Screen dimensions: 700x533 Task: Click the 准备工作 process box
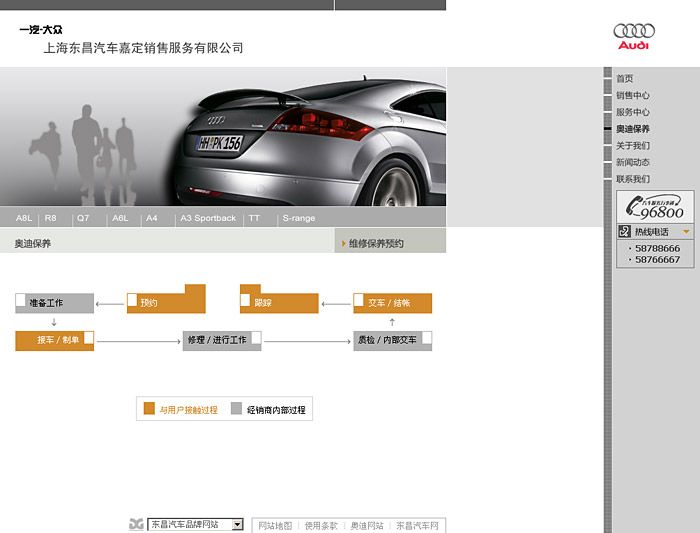pyautogui.click(x=54, y=303)
